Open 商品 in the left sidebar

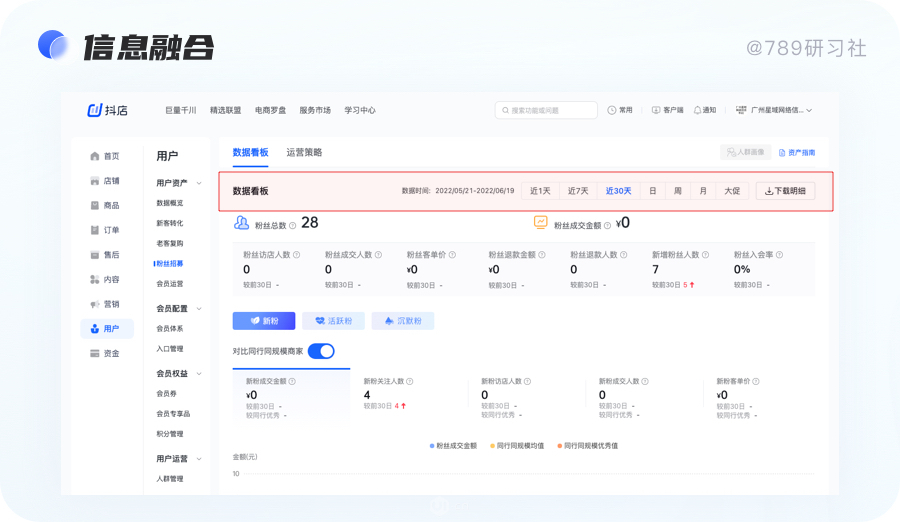105,206
